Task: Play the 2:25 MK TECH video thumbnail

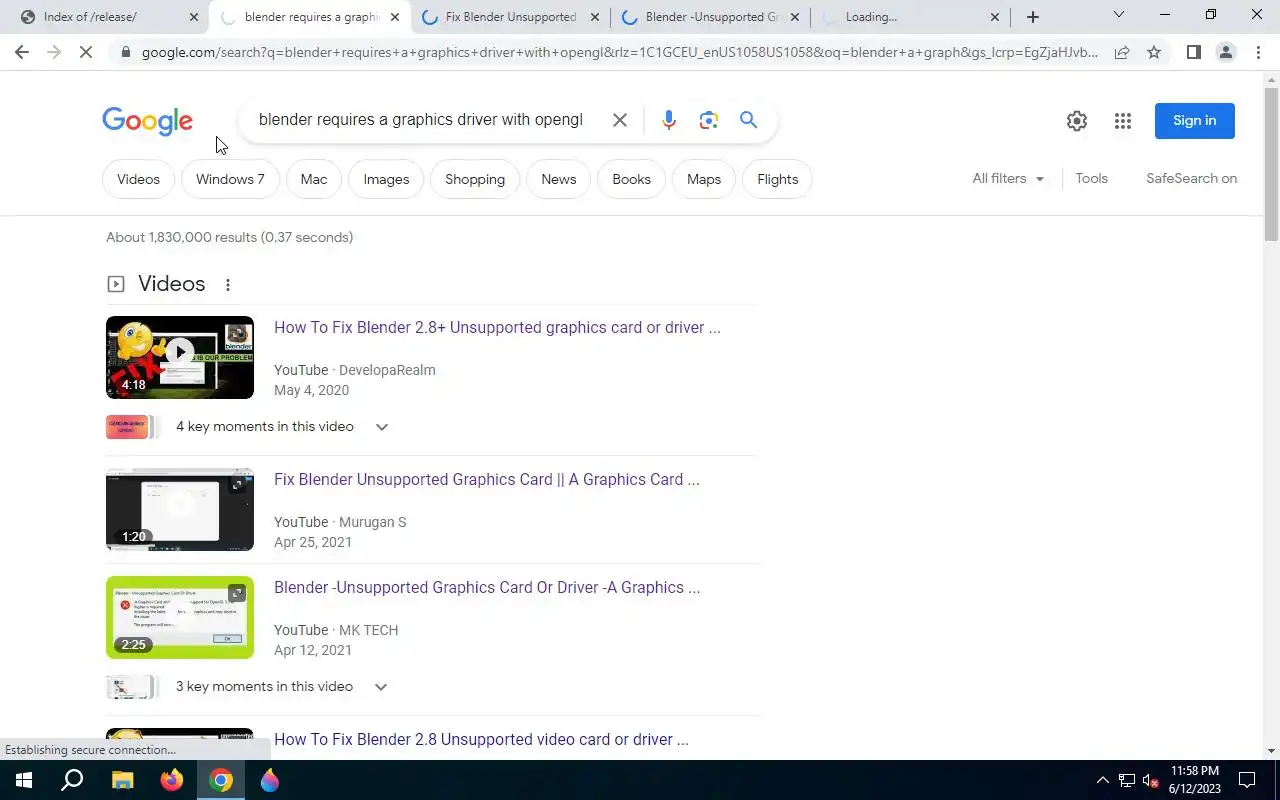Action: click(180, 618)
